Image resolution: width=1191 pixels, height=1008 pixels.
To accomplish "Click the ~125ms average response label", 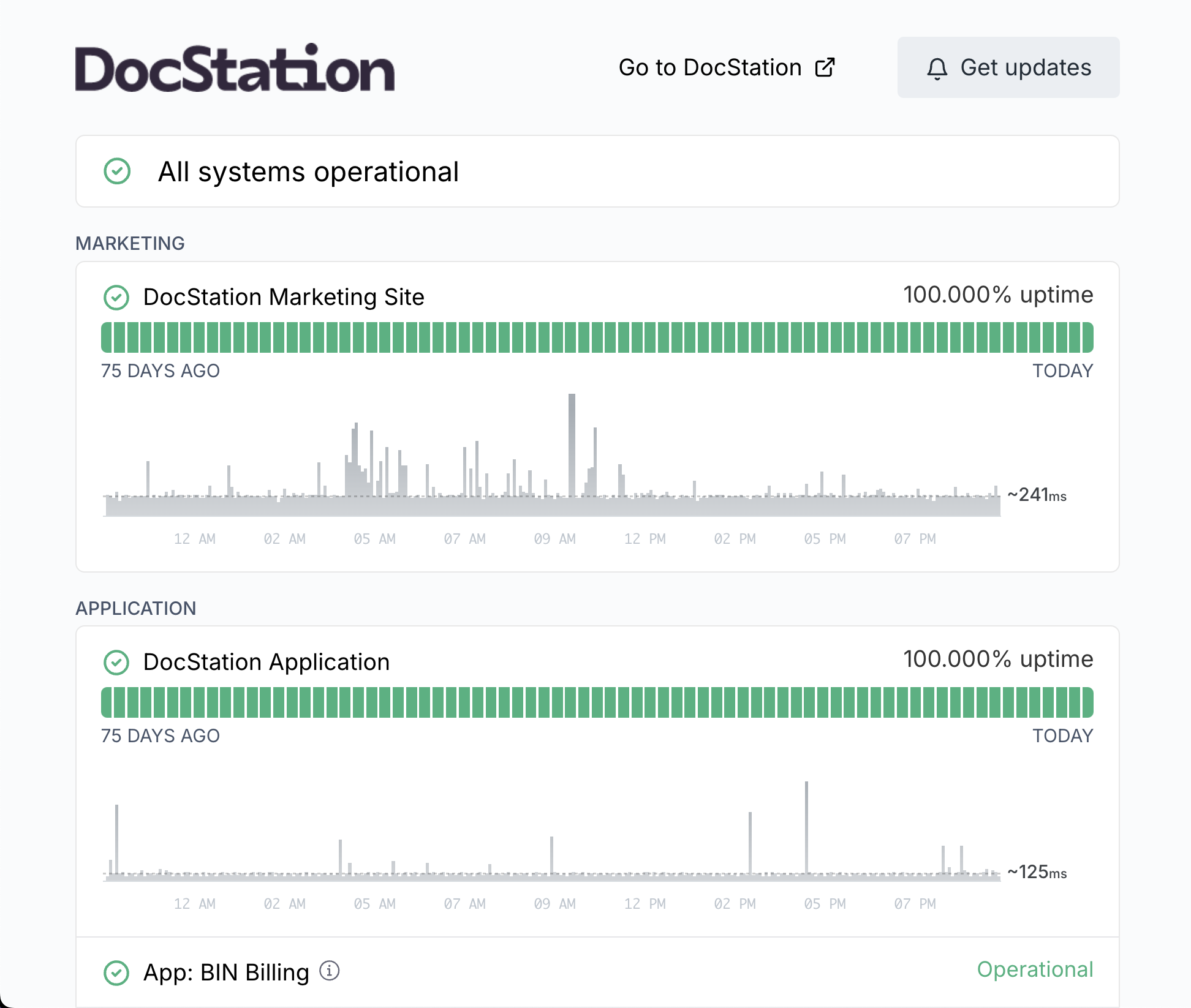I will point(1037,872).
